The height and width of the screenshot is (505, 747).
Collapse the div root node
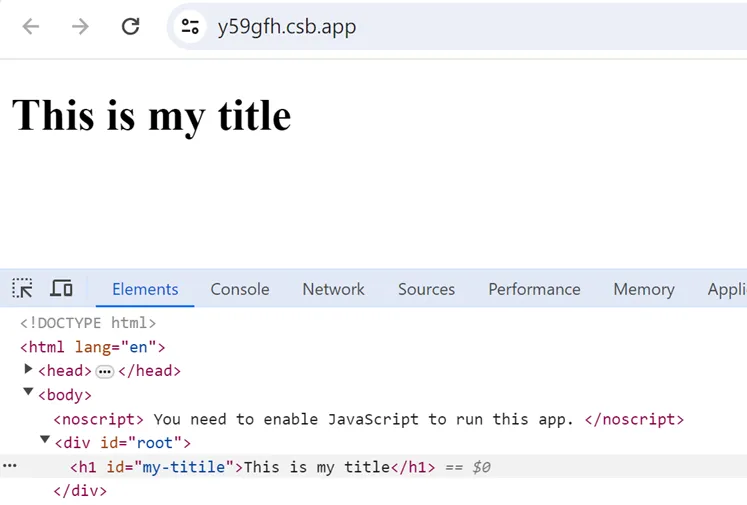44,442
